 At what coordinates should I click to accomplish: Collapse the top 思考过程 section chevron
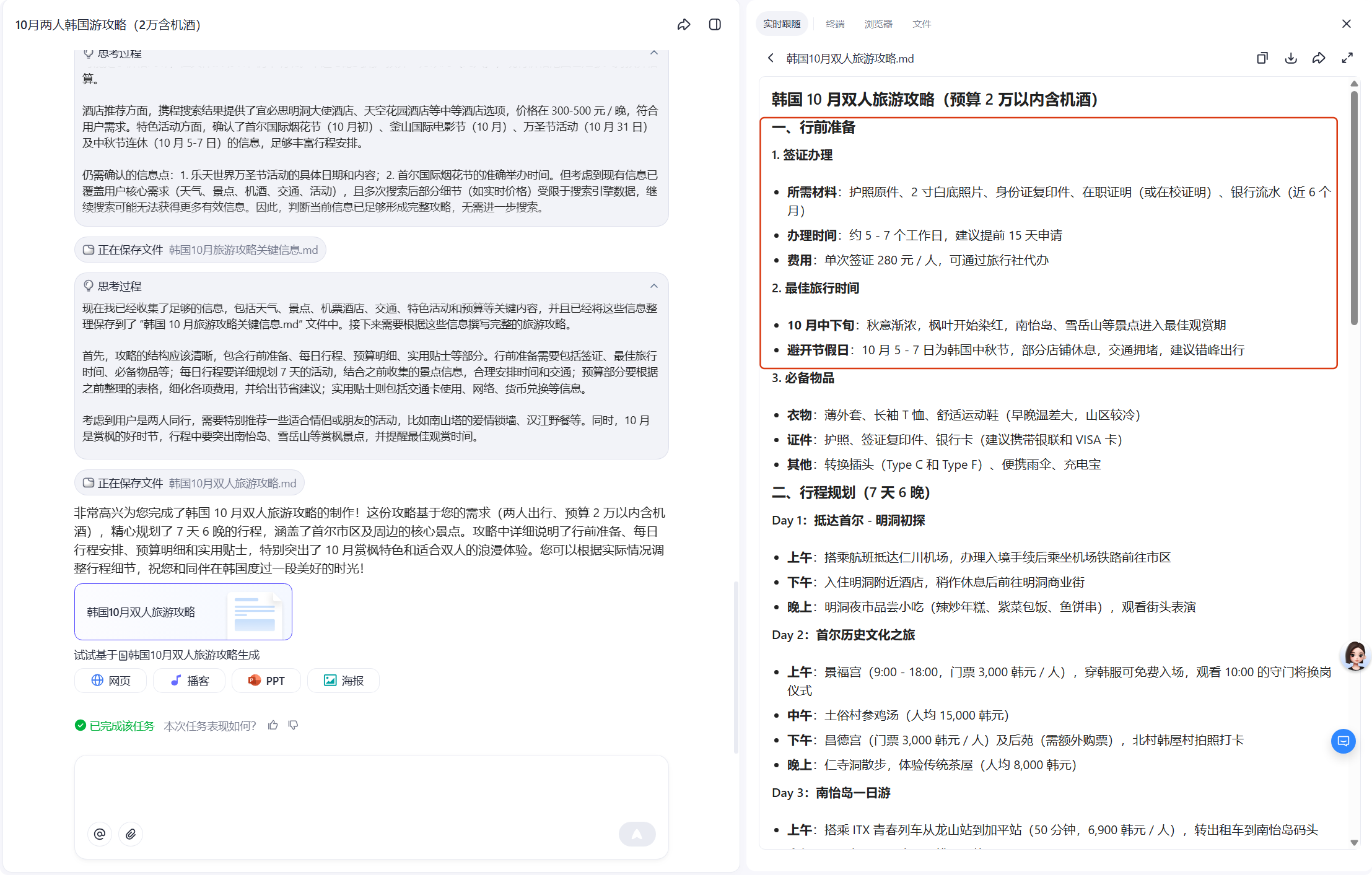coord(654,53)
